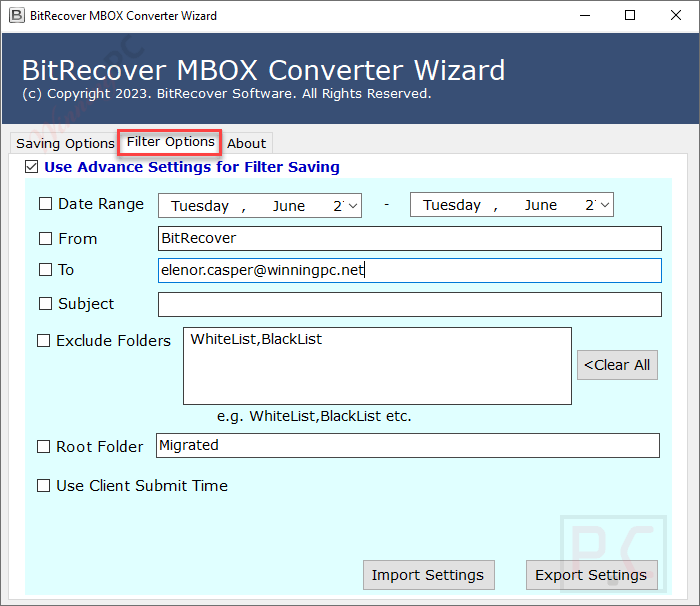Enable the Date Range checkbox
The width and height of the screenshot is (700, 606).
pyautogui.click(x=45, y=204)
